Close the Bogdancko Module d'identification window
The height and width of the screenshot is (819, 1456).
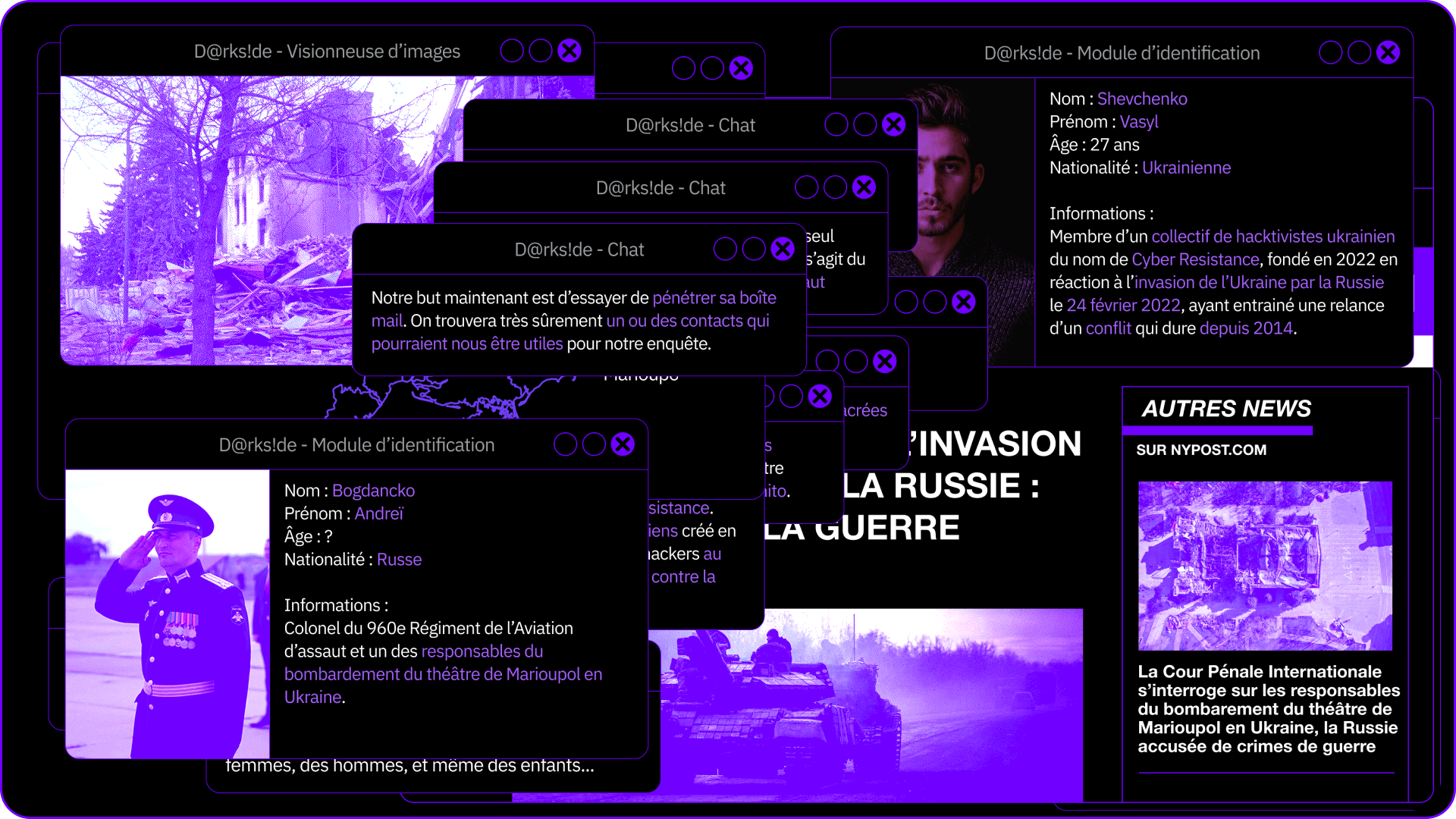[623, 444]
